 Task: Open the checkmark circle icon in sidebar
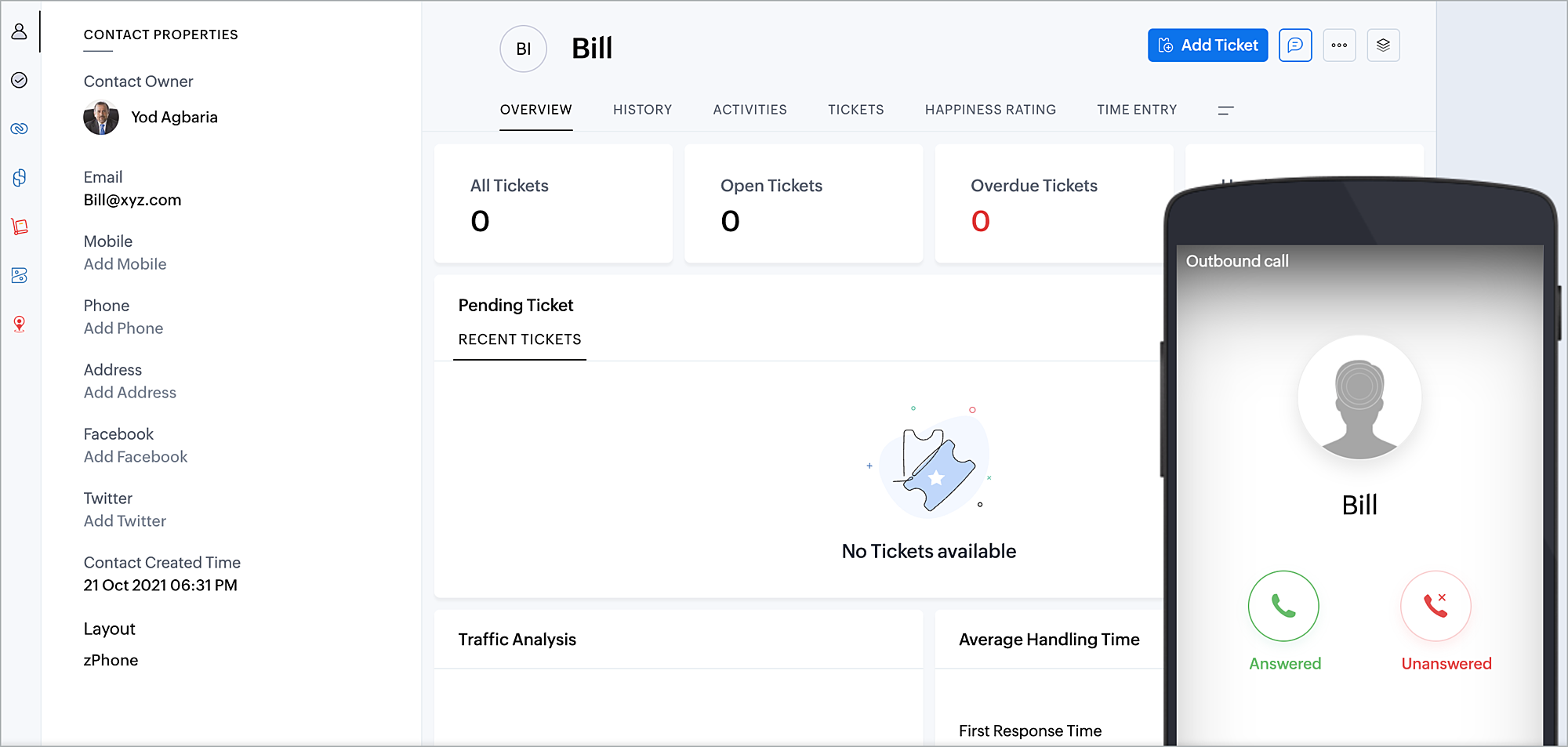click(x=20, y=80)
